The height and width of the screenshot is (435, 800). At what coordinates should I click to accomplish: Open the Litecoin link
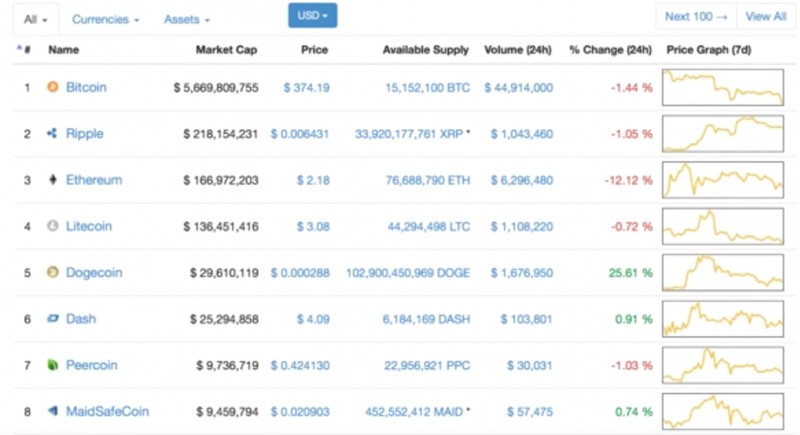tap(89, 226)
